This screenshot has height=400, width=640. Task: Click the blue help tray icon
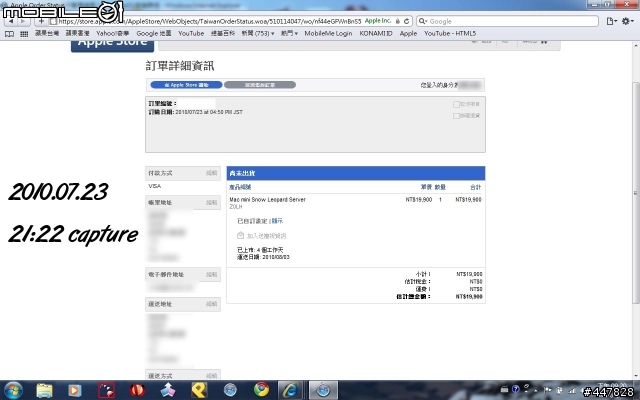(x=516, y=389)
